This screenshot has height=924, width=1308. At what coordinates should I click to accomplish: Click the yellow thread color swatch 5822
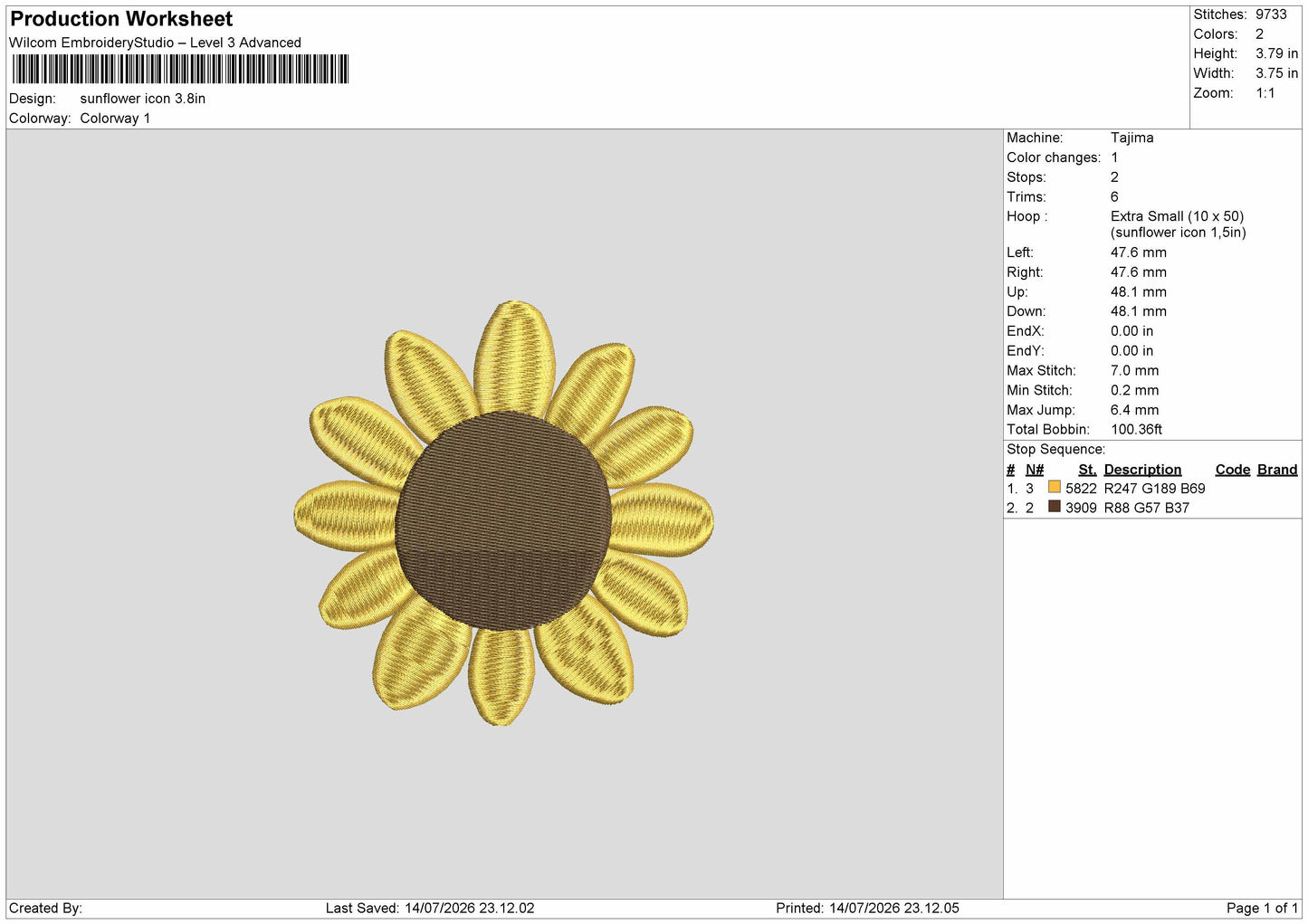point(1055,487)
